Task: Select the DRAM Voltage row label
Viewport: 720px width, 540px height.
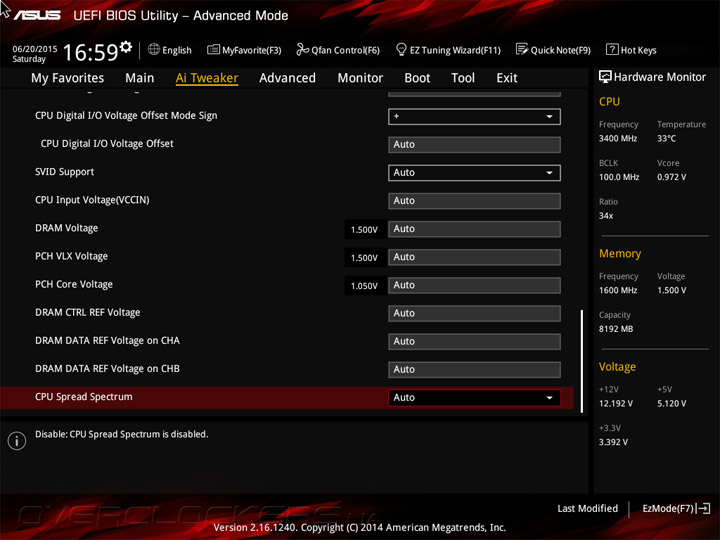Action: click(x=67, y=228)
